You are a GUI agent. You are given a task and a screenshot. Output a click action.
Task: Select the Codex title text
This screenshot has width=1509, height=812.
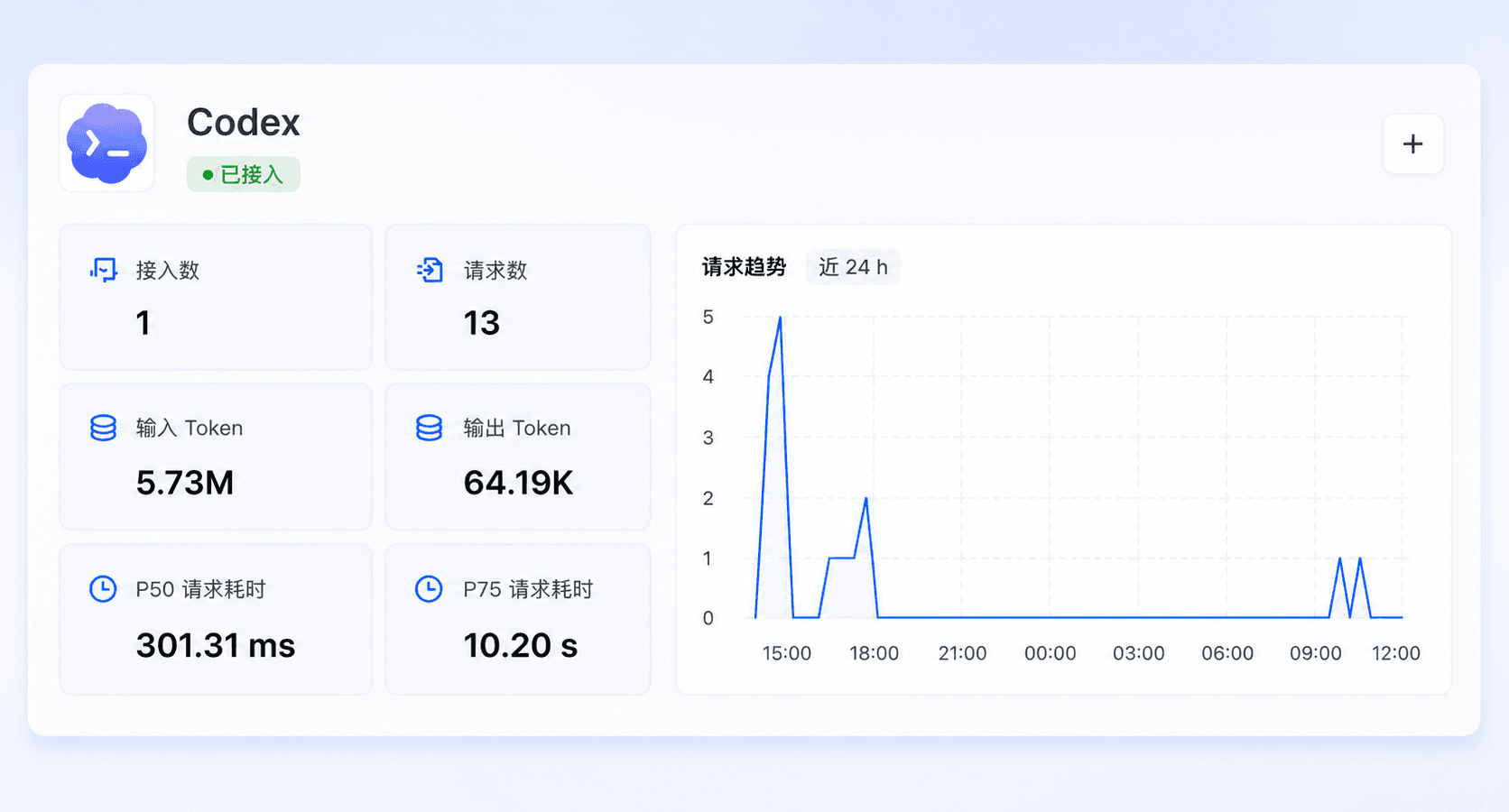244,123
